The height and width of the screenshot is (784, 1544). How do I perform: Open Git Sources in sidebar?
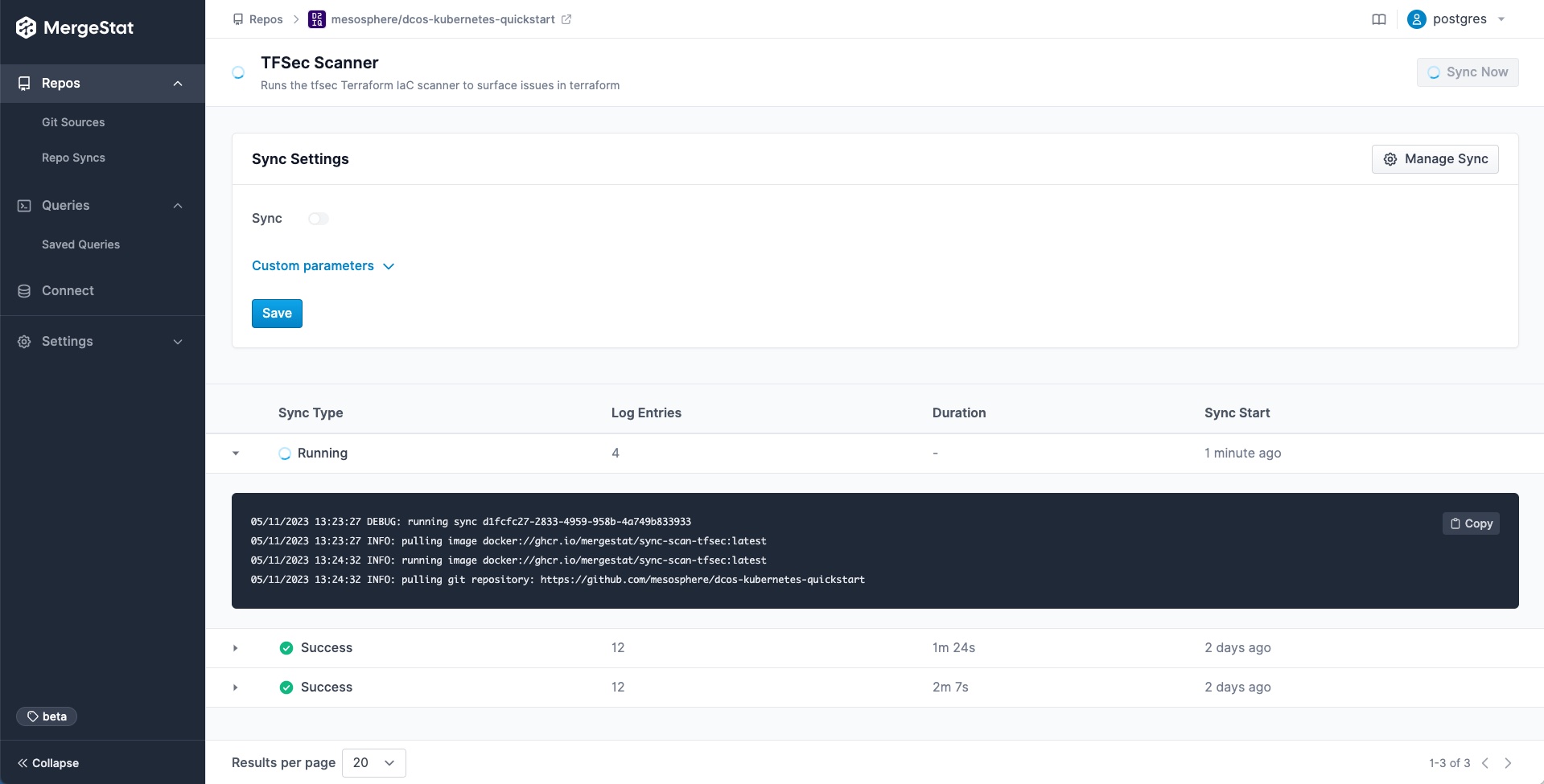pos(73,122)
